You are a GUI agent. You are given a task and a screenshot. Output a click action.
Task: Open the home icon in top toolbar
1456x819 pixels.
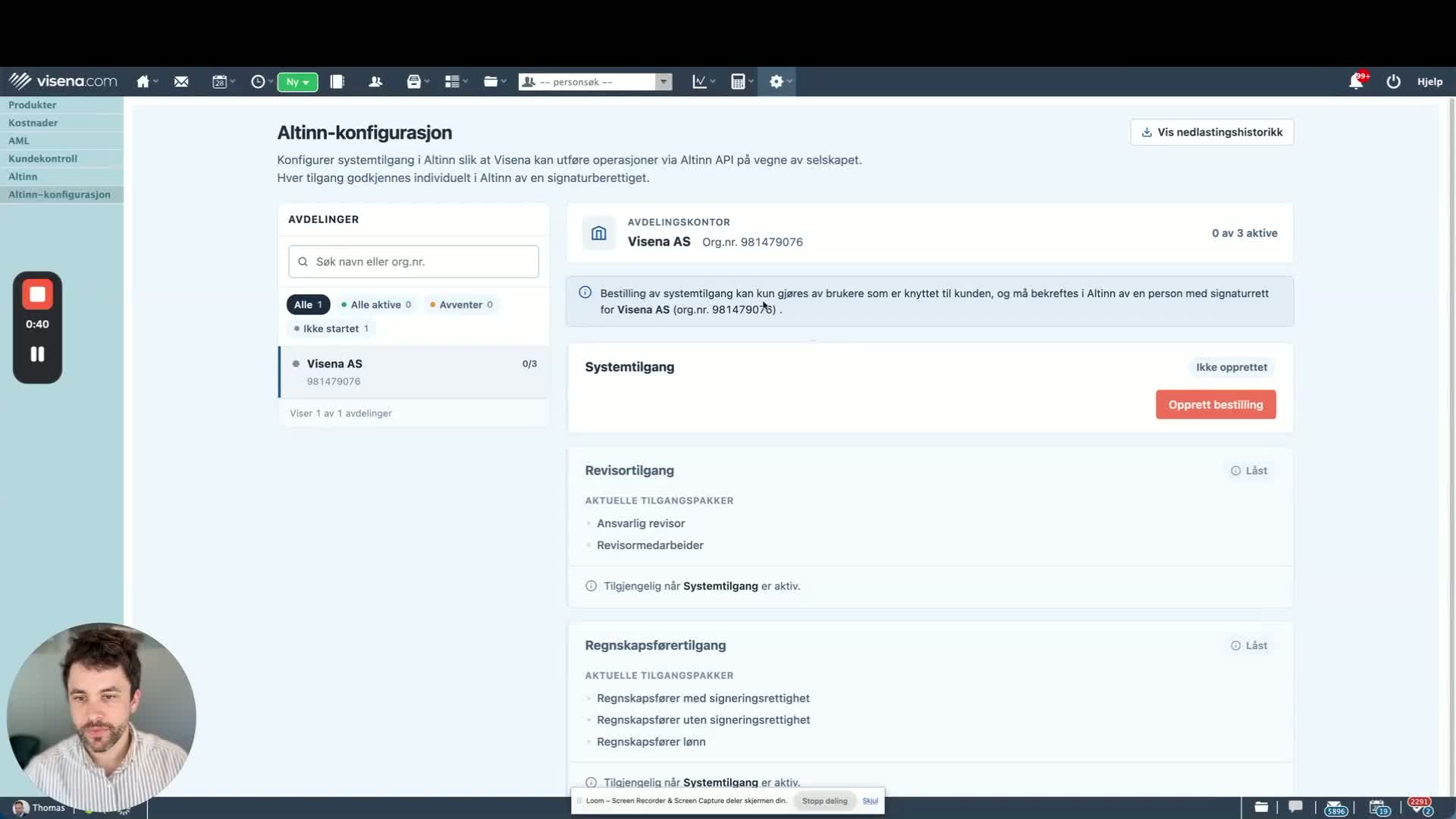click(x=143, y=82)
